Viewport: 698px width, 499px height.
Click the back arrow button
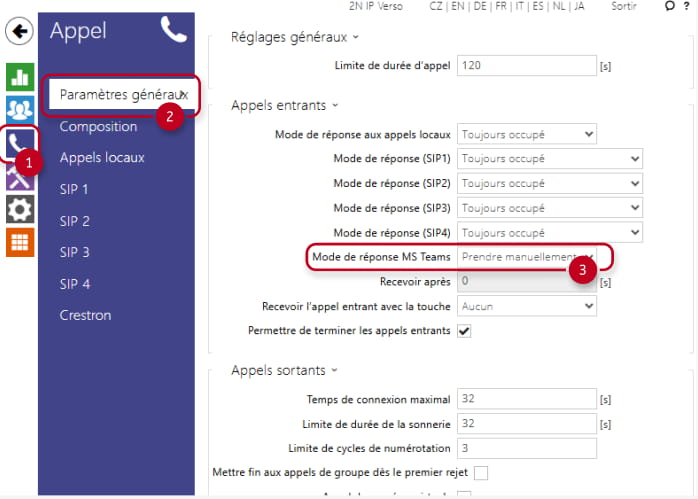click(x=19, y=31)
